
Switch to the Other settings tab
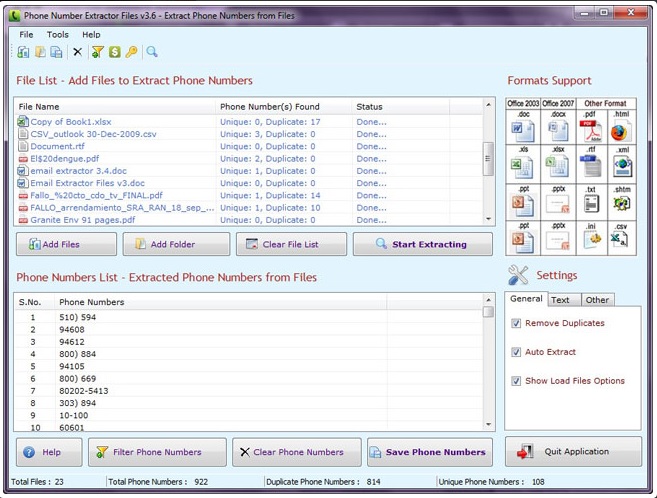click(x=597, y=299)
